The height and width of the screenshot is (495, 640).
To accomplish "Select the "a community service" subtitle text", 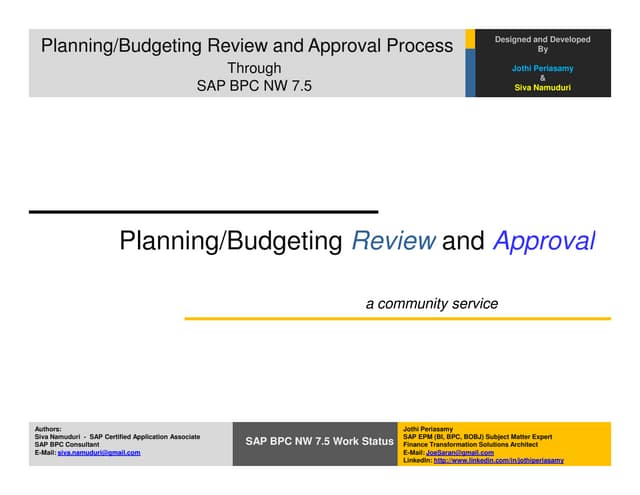I will [x=431, y=303].
